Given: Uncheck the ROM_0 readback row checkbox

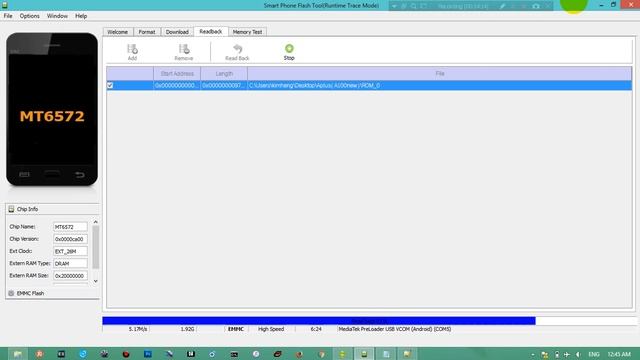Looking at the screenshot, I should (110, 85).
